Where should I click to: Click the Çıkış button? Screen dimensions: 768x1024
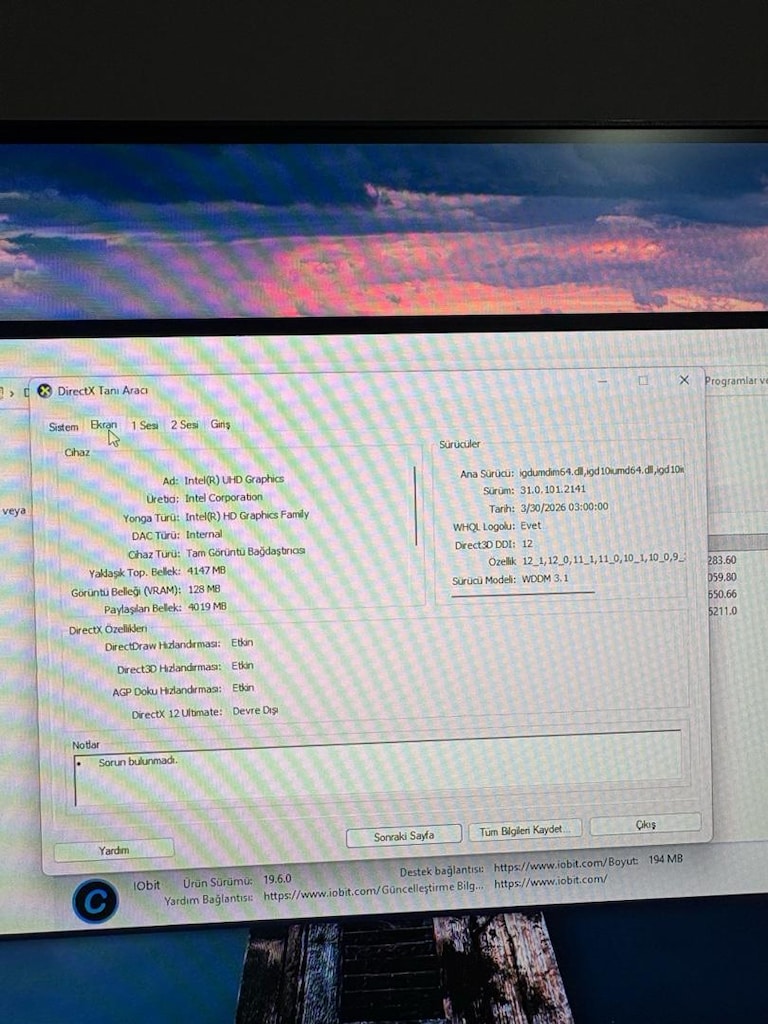click(x=645, y=824)
